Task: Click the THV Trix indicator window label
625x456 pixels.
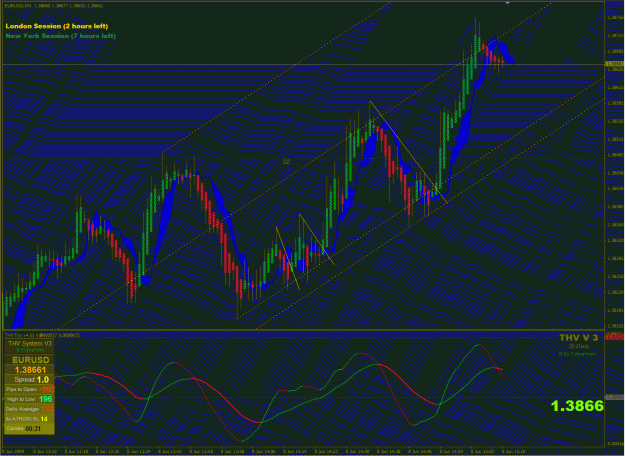Action: [42, 335]
